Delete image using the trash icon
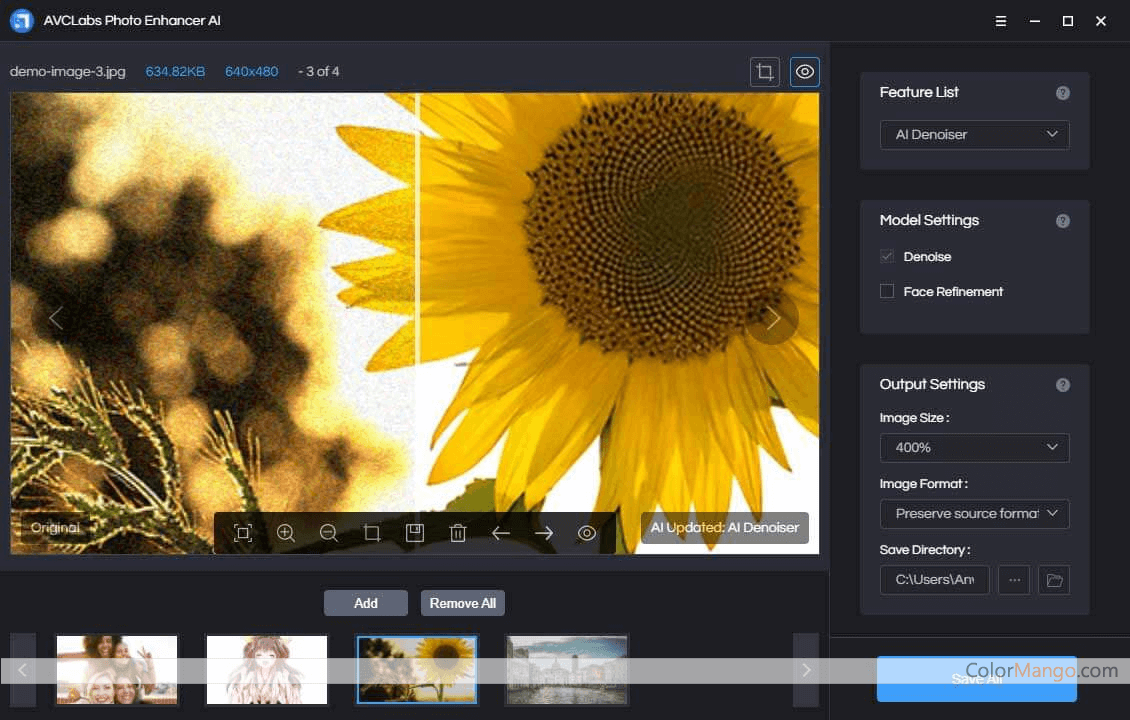The width and height of the screenshot is (1130, 720). pyautogui.click(x=458, y=533)
